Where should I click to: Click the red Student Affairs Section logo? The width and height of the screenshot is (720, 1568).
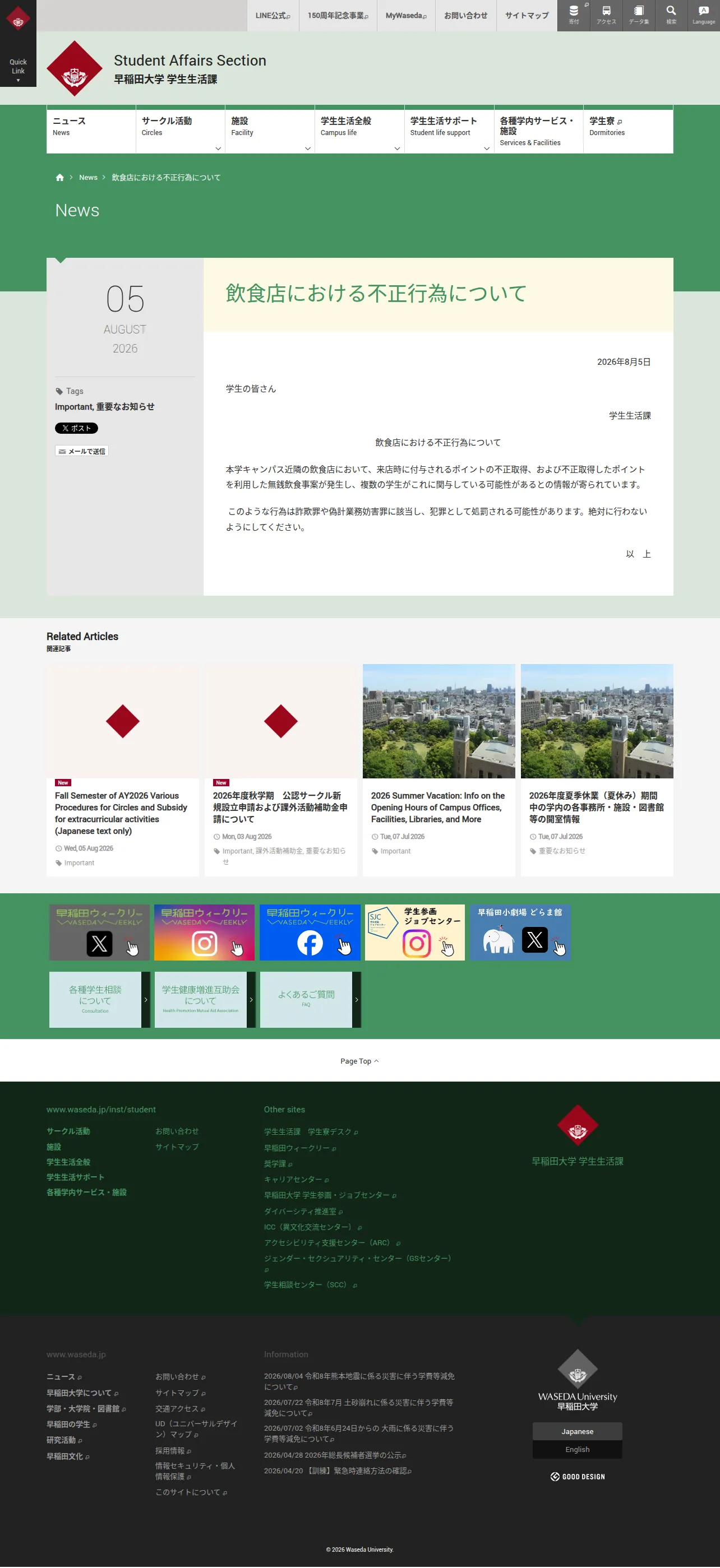pyautogui.click(x=75, y=68)
